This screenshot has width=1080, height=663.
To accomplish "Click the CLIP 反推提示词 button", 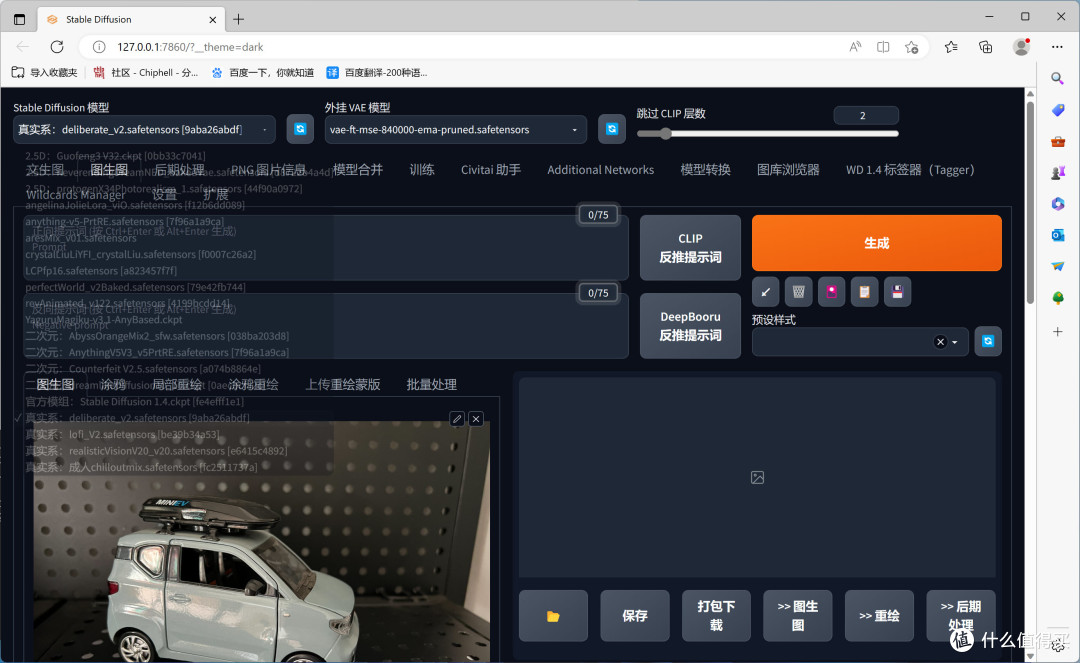I will click(690, 248).
